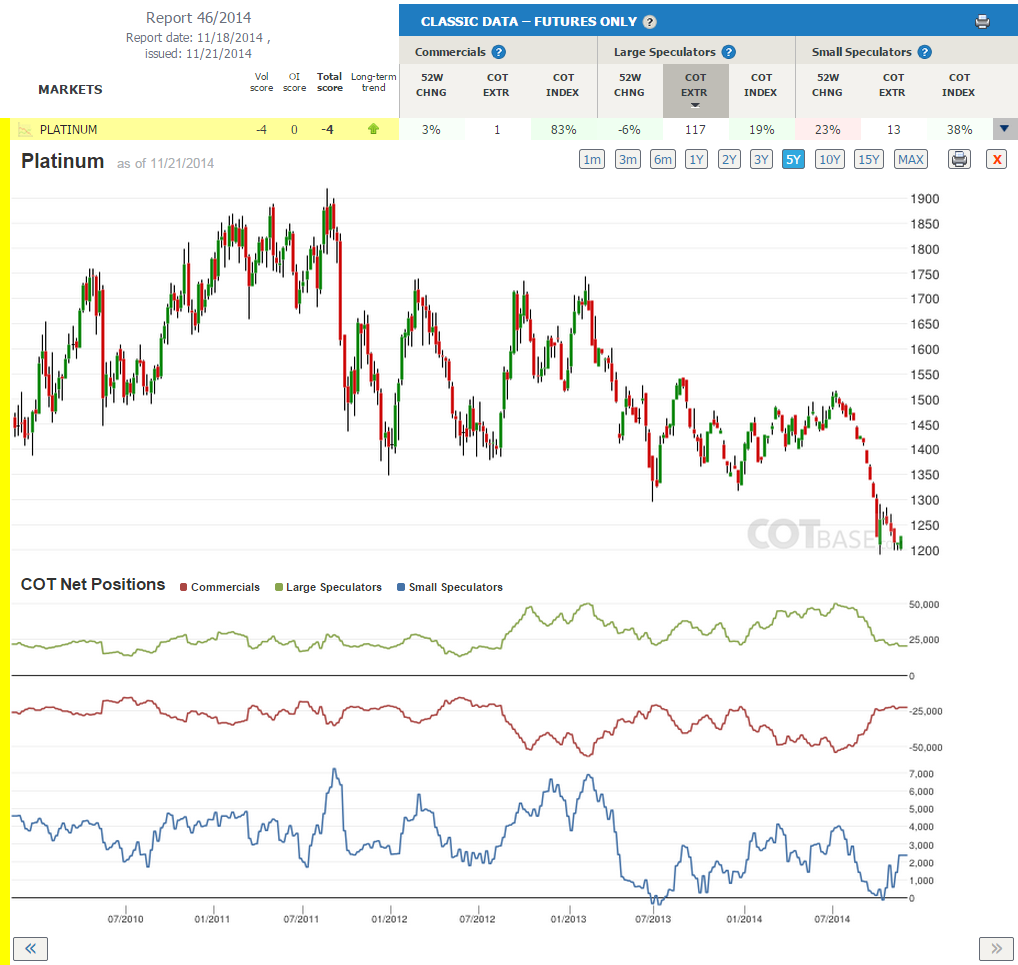
Task: Open help for Classic Data Futures Only
Action: [x=650, y=22]
